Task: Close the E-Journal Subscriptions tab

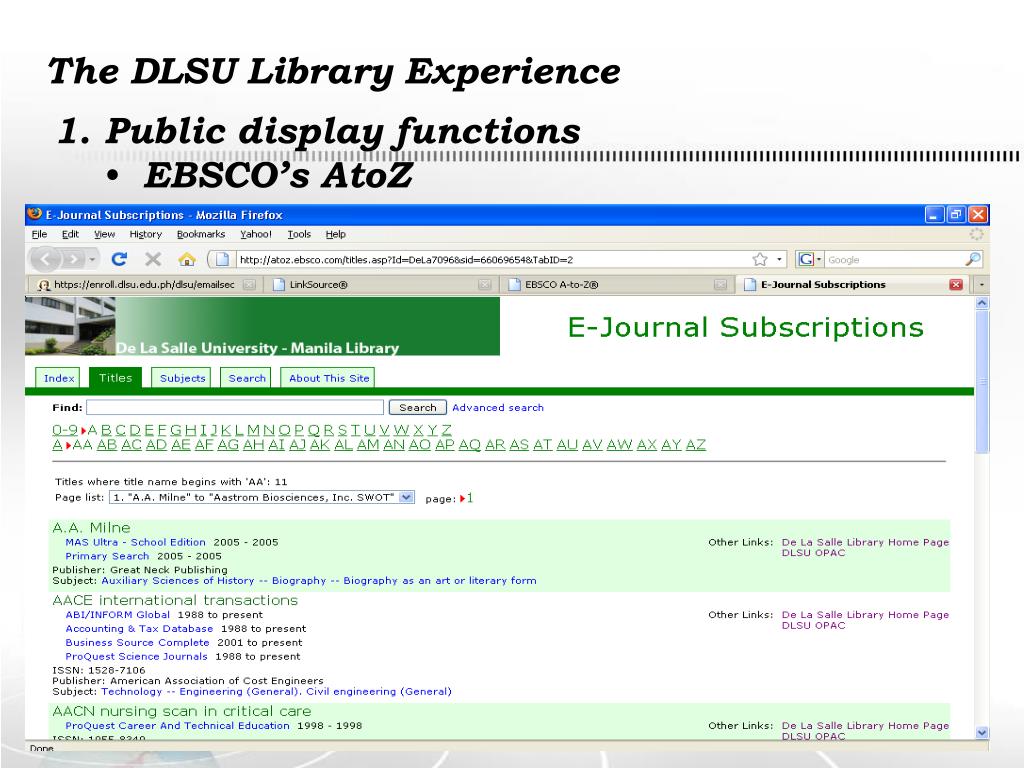Action: pos(956,285)
